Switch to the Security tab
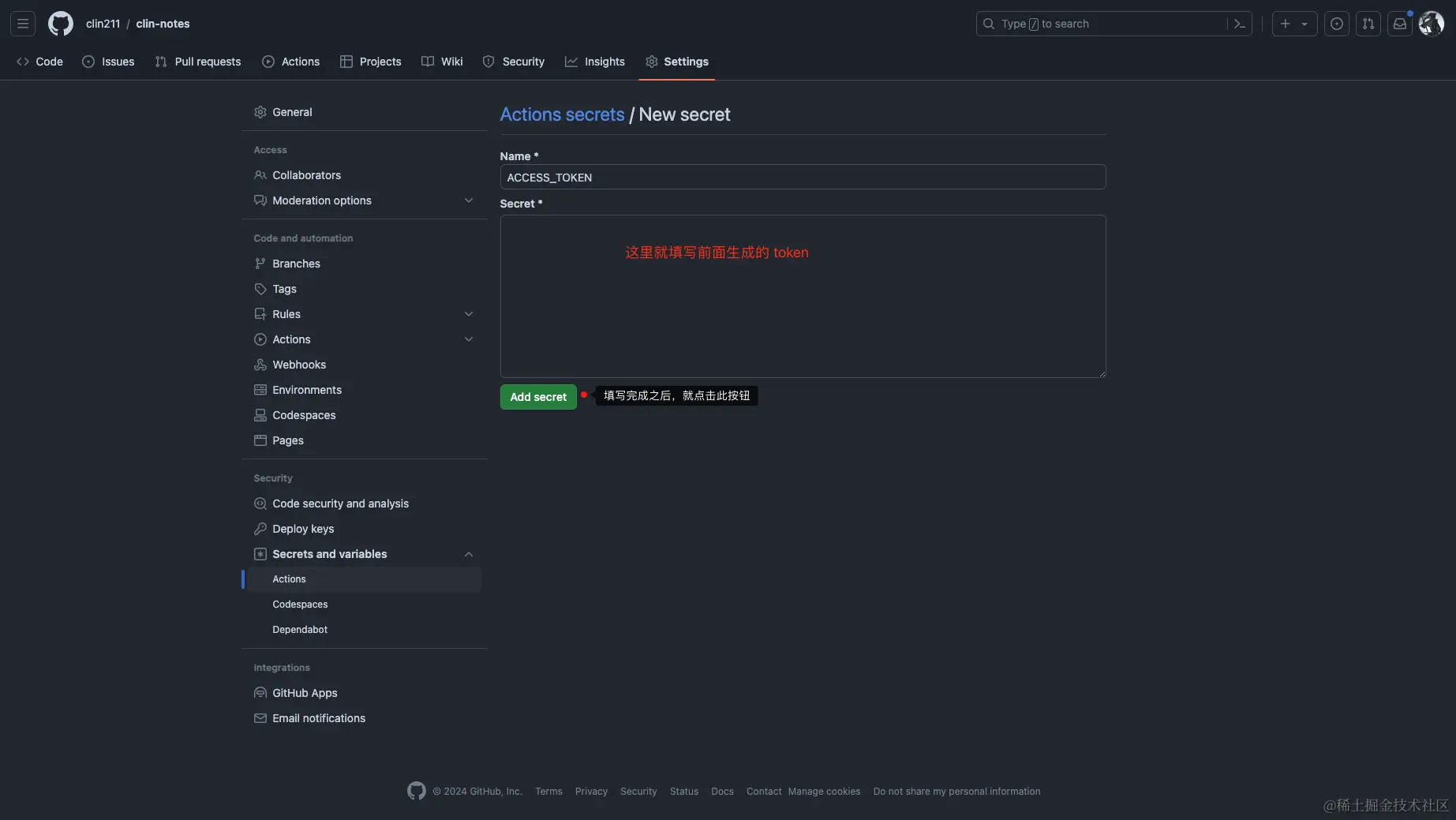 click(514, 62)
